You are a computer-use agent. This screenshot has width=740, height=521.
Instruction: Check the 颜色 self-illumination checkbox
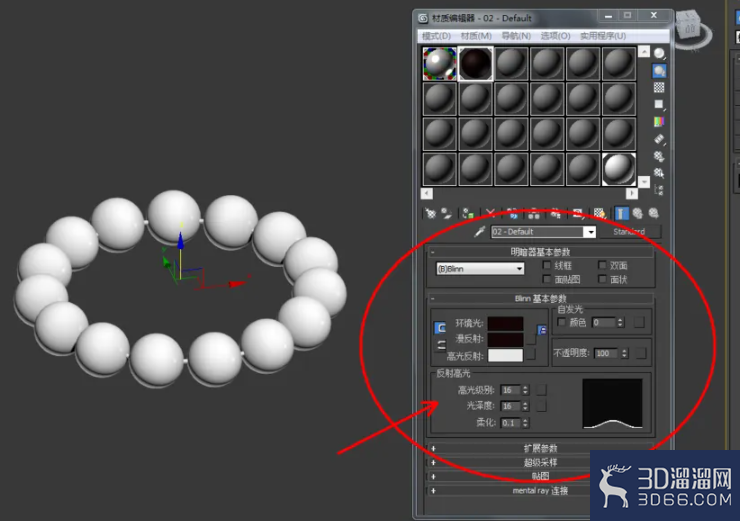(561, 322)
